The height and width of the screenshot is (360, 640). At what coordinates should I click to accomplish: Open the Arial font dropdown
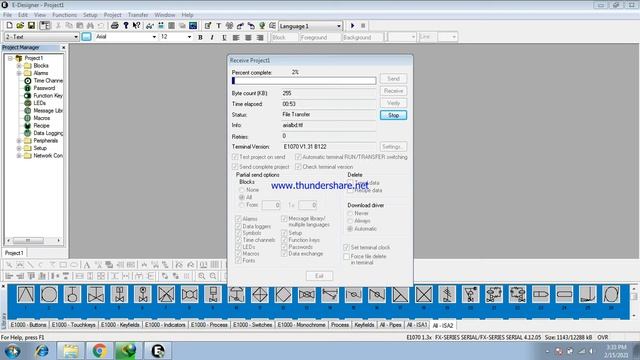point(154,37)
